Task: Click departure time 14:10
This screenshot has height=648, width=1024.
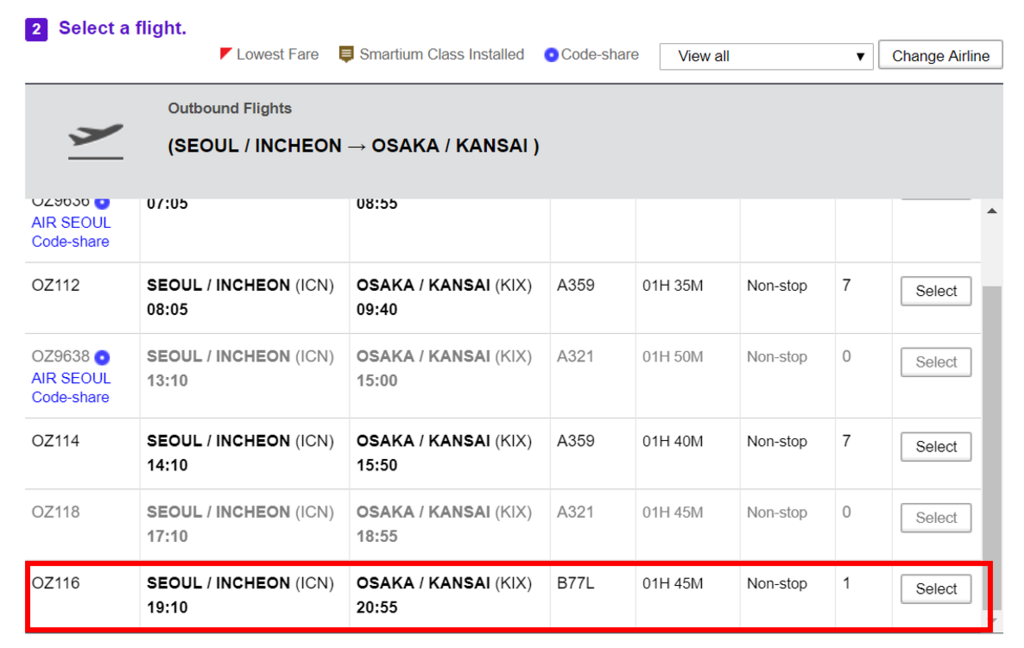Action: [x=167, y=465]
